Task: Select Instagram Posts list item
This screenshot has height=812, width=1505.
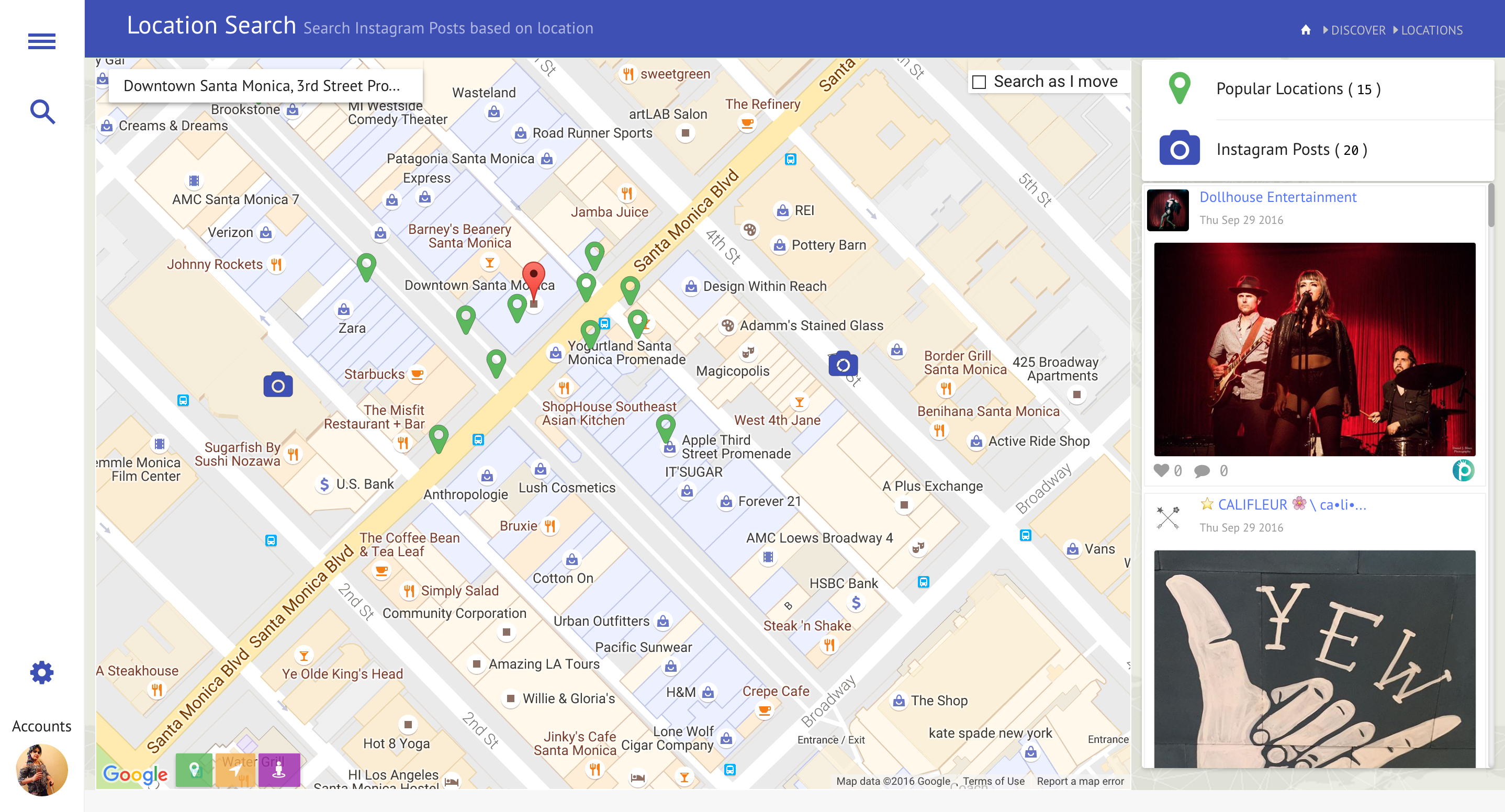Action: pyautogui.click(x=1291, y=150)
